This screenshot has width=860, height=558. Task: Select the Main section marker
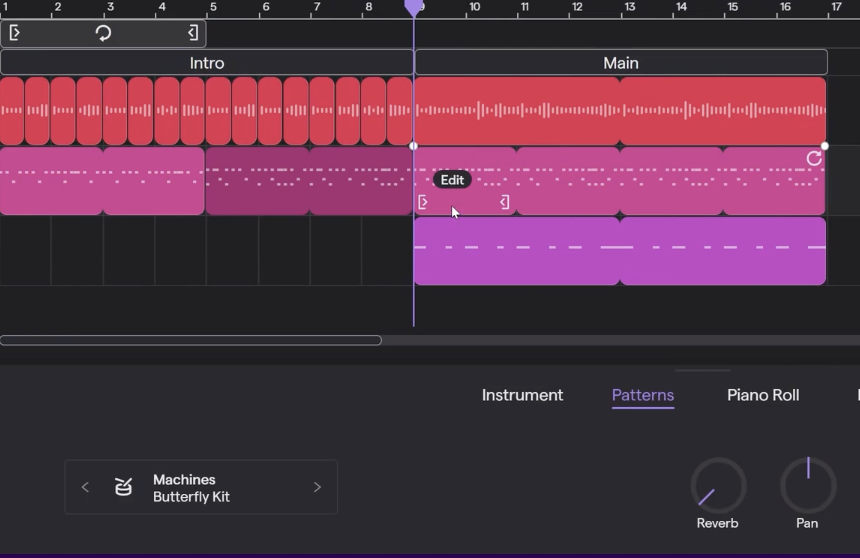tap(621, 63)
